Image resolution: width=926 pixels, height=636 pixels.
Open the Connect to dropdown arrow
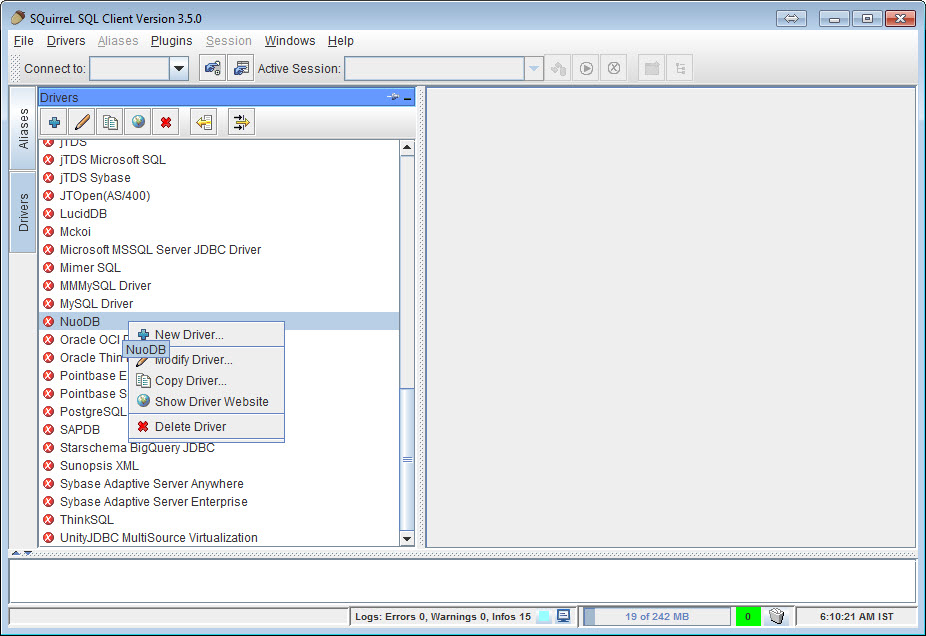point(179,69)
